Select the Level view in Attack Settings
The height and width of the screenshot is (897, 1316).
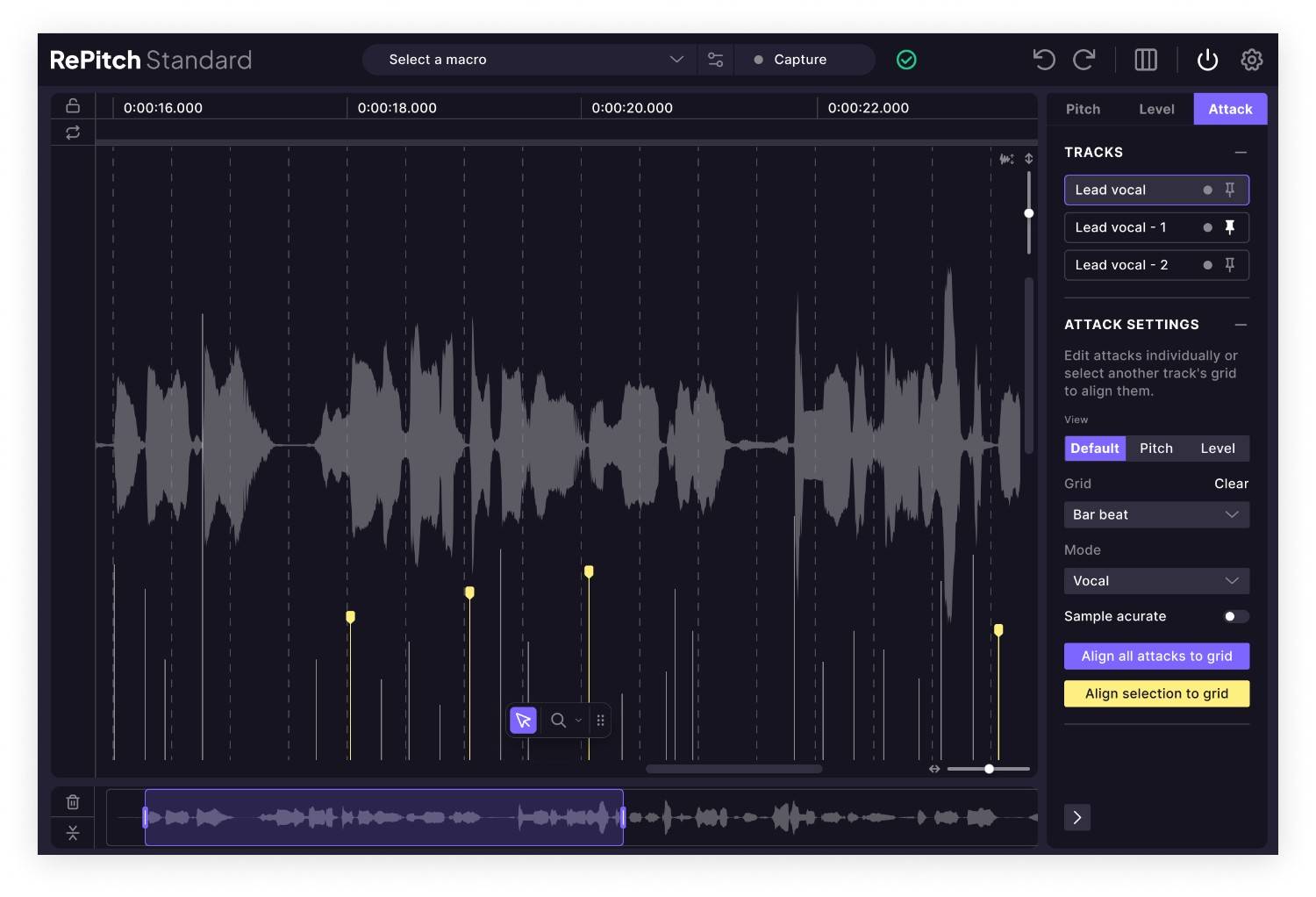point(1218,448)
